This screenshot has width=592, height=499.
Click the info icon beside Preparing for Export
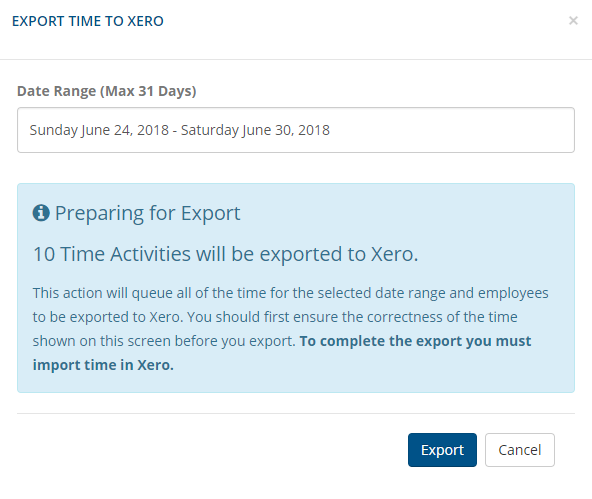(x=41, y=213)
